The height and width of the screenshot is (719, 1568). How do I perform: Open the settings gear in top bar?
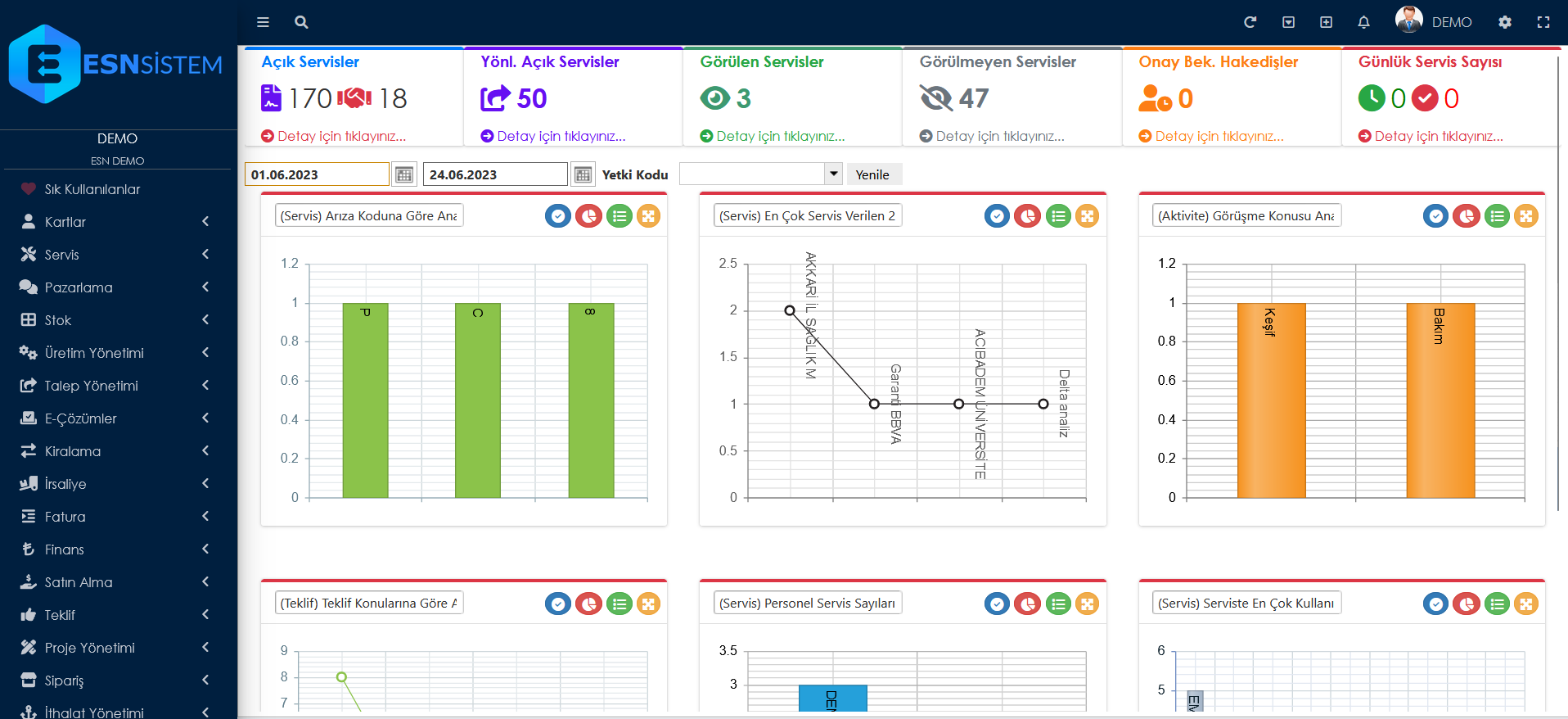[x=1505, y=22]
